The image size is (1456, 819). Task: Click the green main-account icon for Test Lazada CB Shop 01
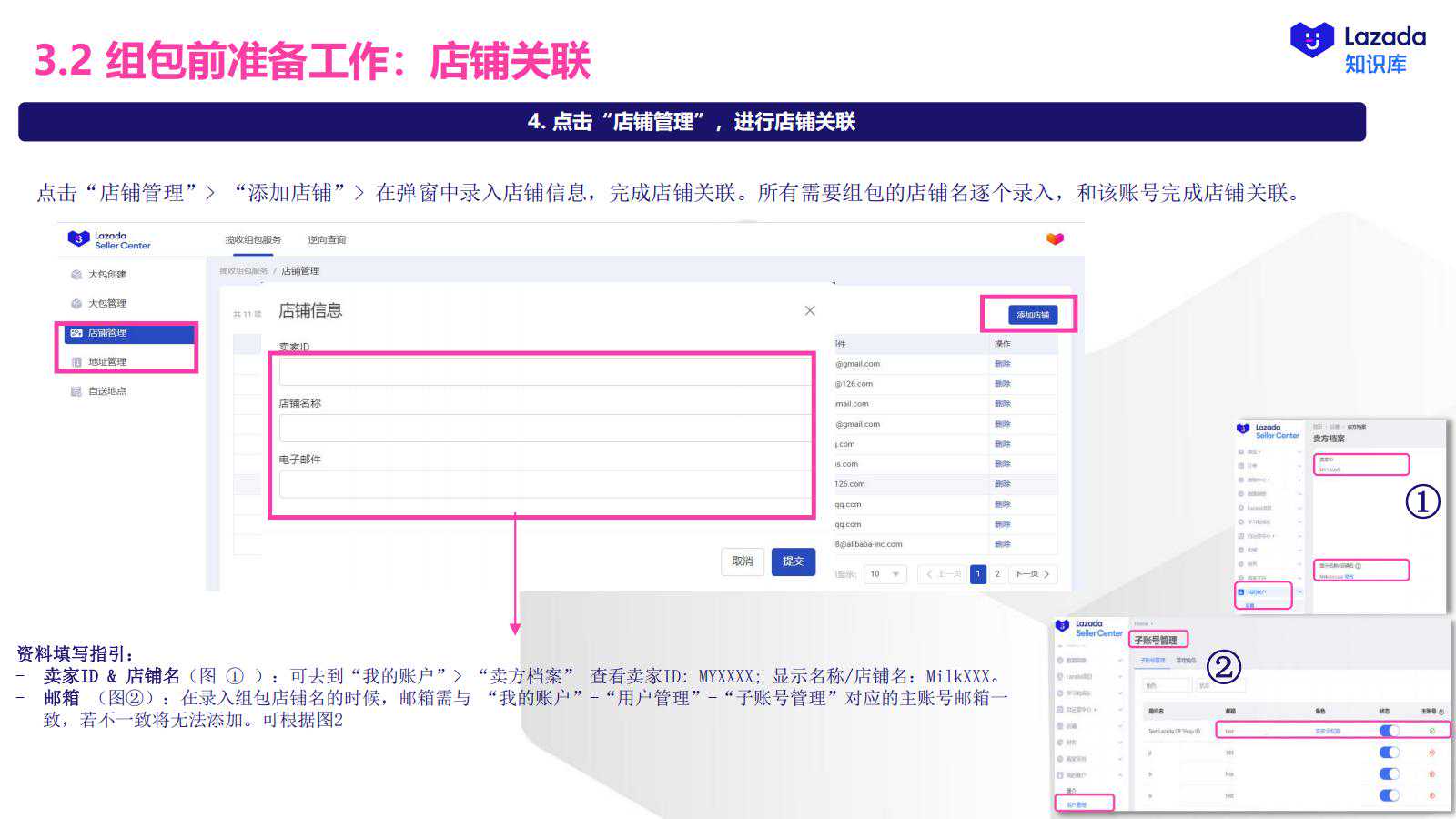(1431, 731)
